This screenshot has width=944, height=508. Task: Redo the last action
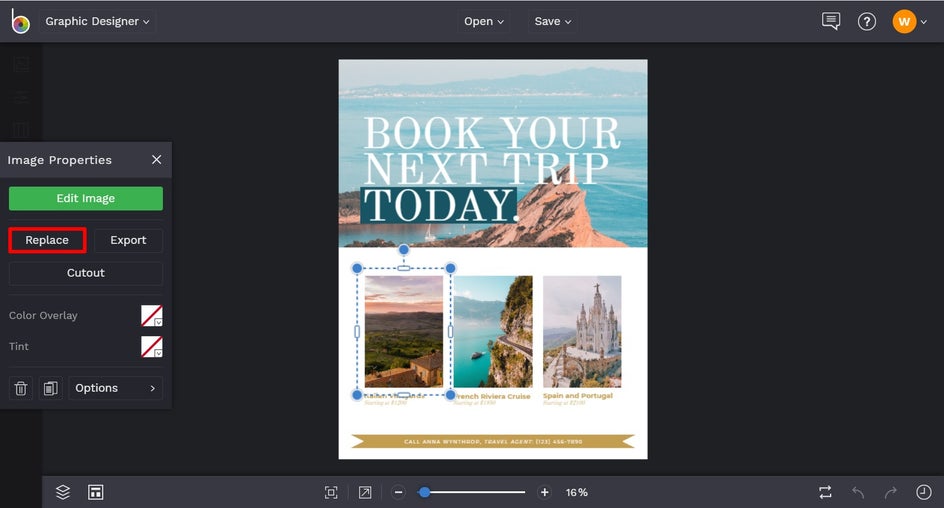[x=890, y=492]
